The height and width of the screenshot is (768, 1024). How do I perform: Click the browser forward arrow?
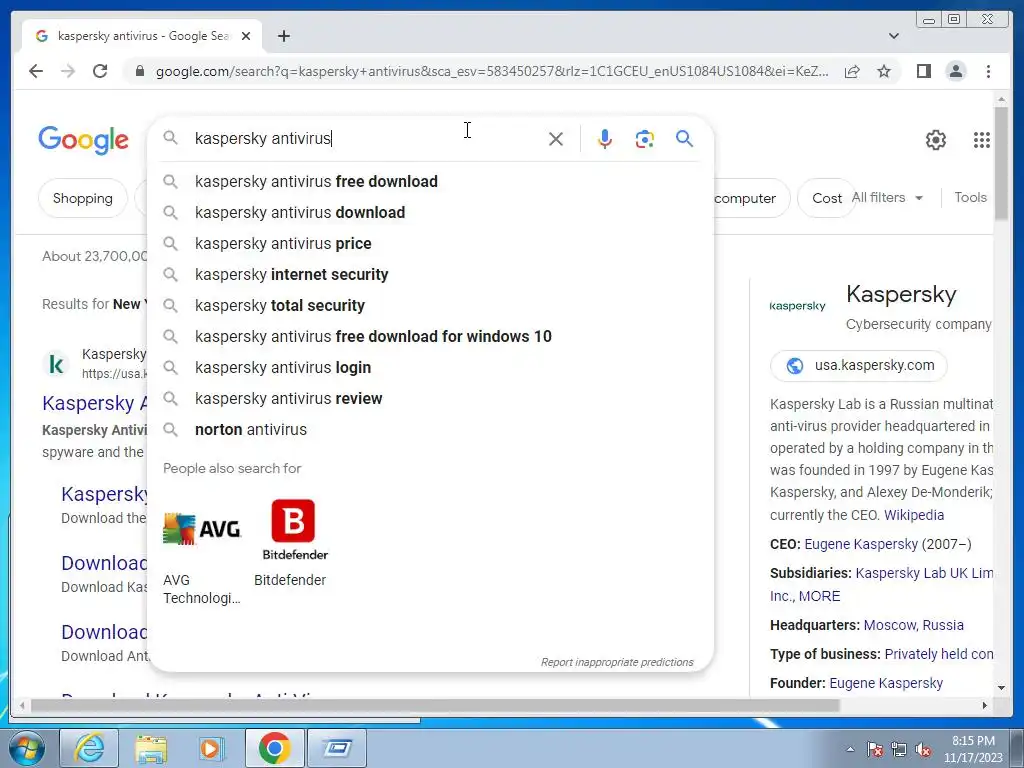click(68, 71)
